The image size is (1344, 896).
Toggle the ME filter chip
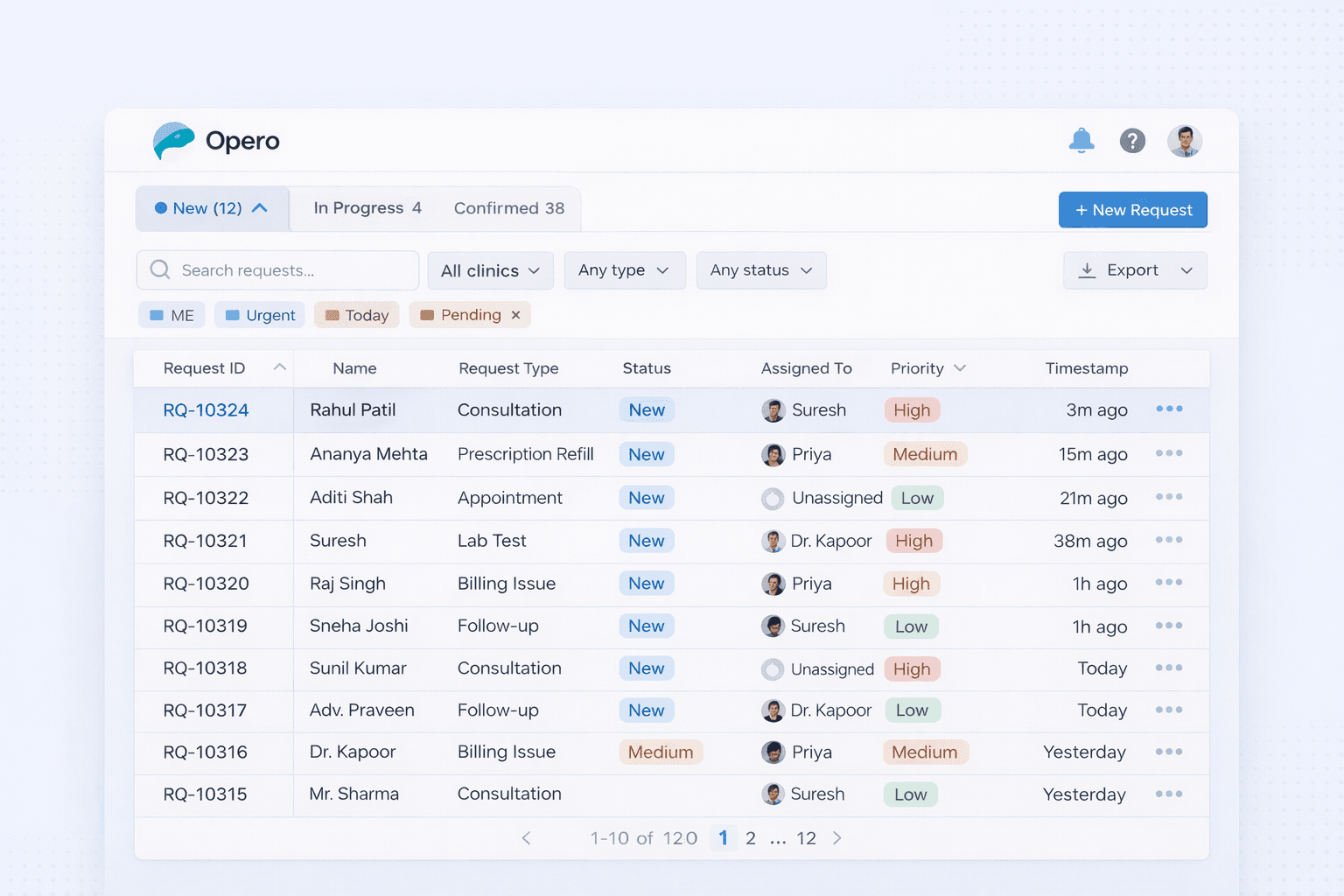click(171, 314)
